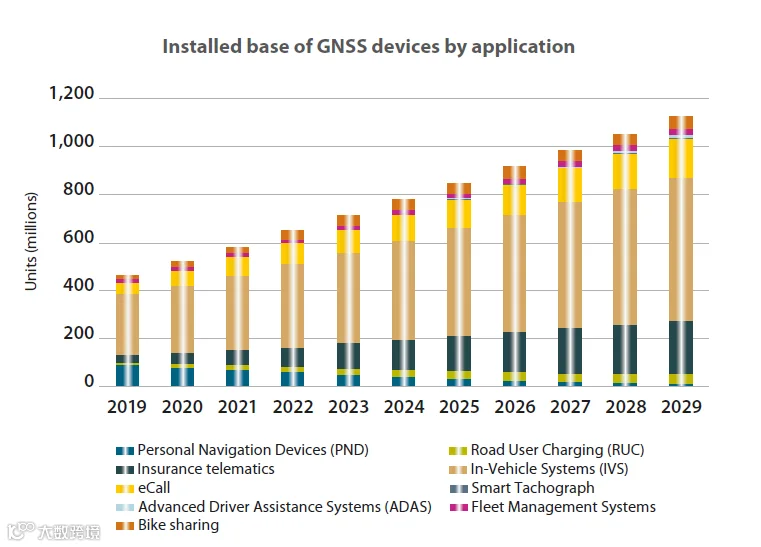This screenshot has height=547, width=761.
Task: Click the 800 y-axis value
Action: point(79,189)
